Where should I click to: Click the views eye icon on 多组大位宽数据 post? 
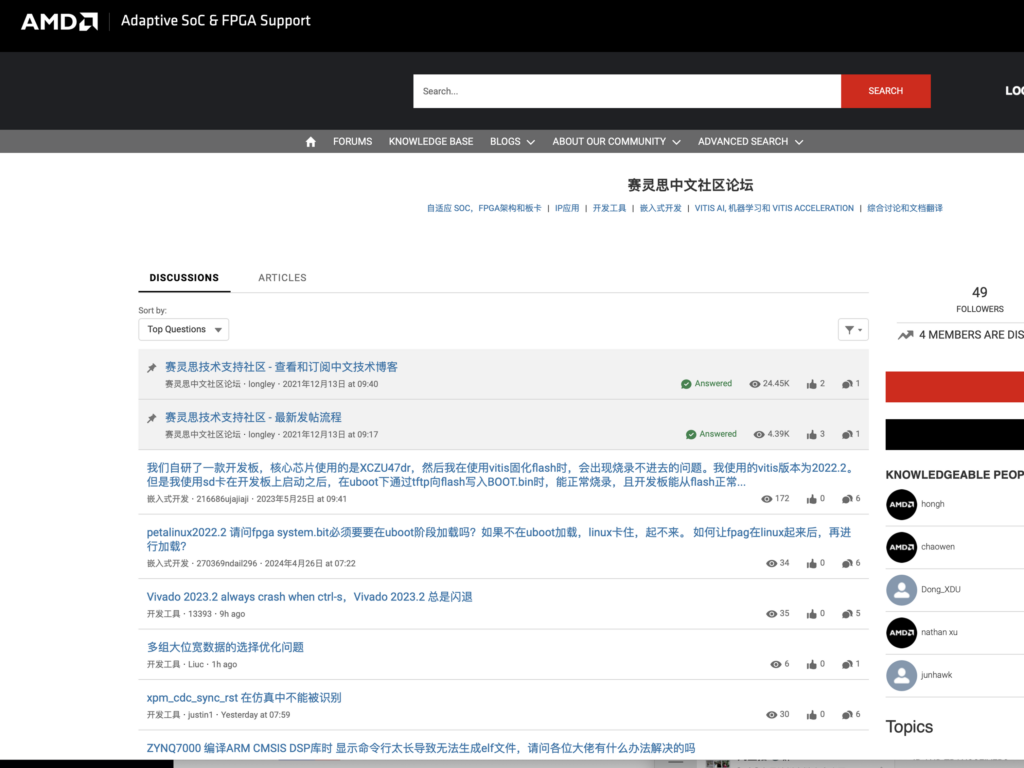776,664
